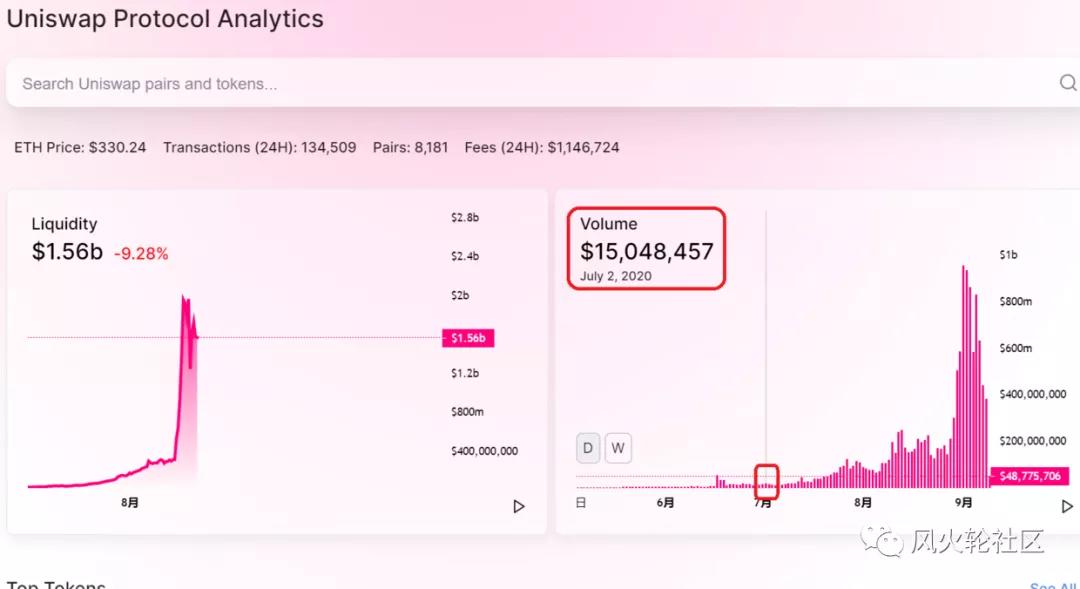The height and width of the screenshot is (589, 1080).
Task: Click the 9月 label on Volume axis
Action: click(x=963, y=502)
